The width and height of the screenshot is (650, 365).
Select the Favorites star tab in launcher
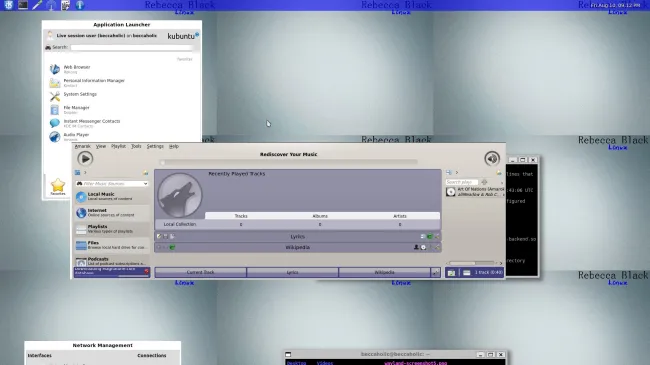coord(58,187)
